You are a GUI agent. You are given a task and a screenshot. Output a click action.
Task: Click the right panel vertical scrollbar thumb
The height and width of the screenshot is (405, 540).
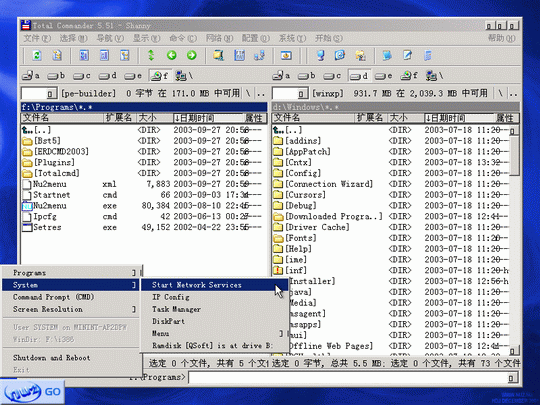(514, 156)
